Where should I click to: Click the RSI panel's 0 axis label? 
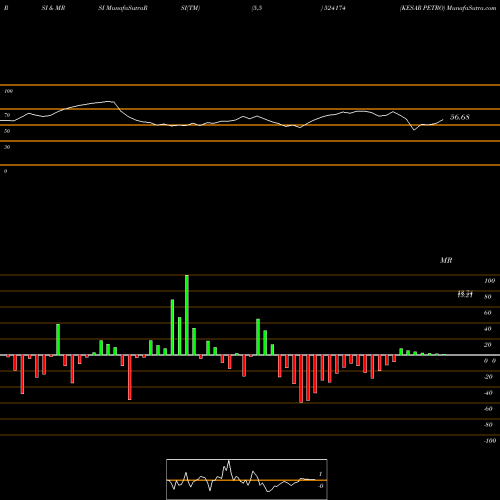coord(5,171)
